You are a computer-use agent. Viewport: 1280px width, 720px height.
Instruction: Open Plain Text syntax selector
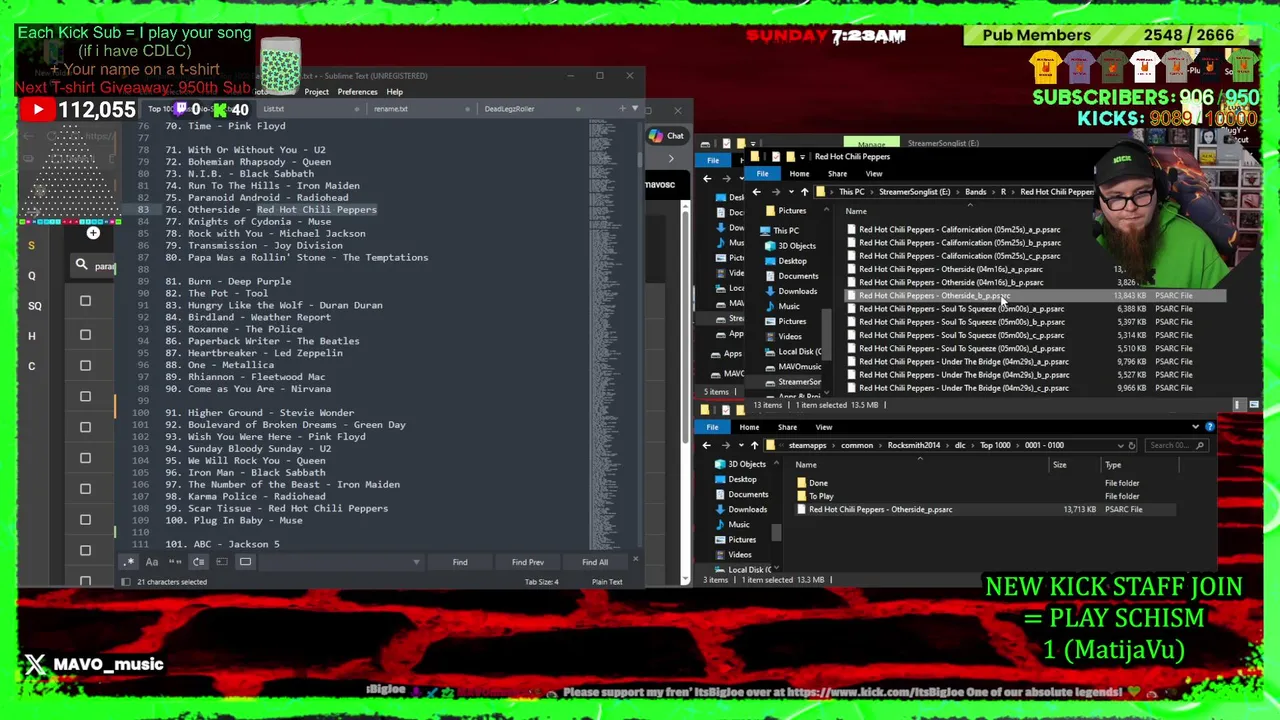click(607, 582)
